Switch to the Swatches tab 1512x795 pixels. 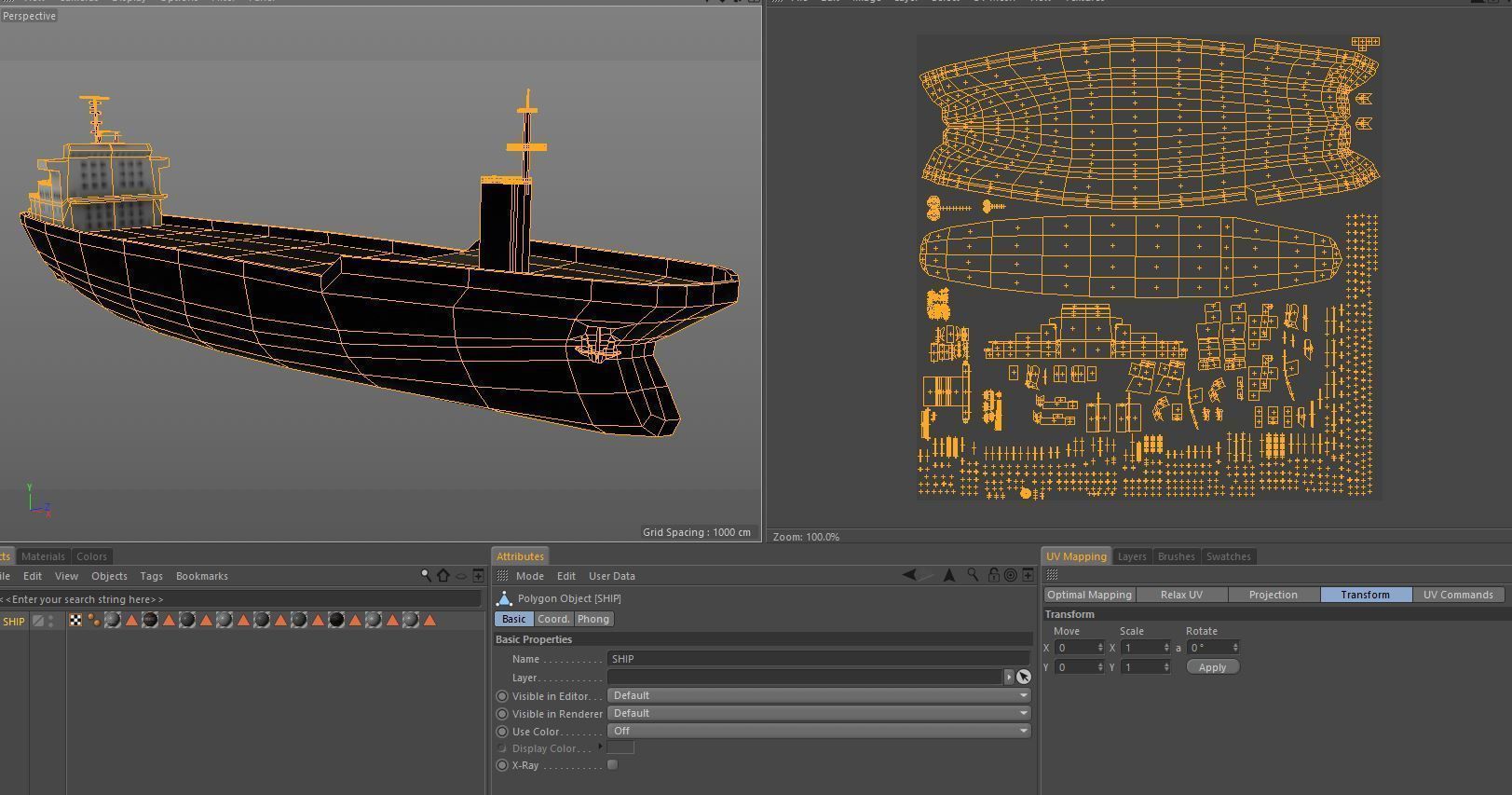click(x=1228, y=556)
